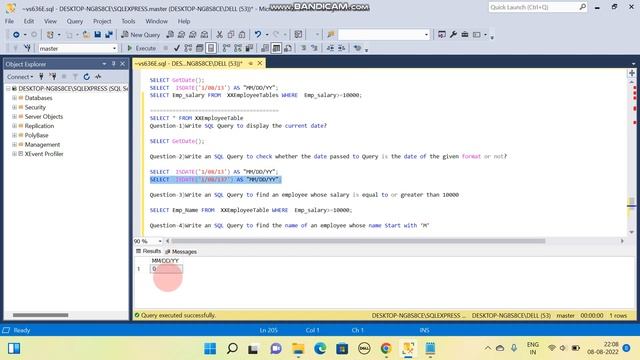Select the PolyBase tree item
Image resolution: width=640 pixels, height=360 pixels.
point(36,135)
